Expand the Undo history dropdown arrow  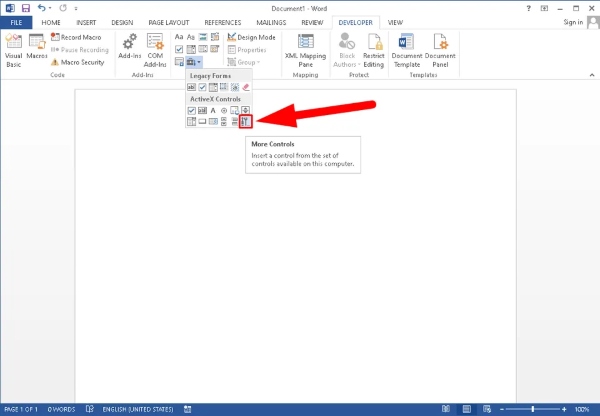click(x=49, y=7)
